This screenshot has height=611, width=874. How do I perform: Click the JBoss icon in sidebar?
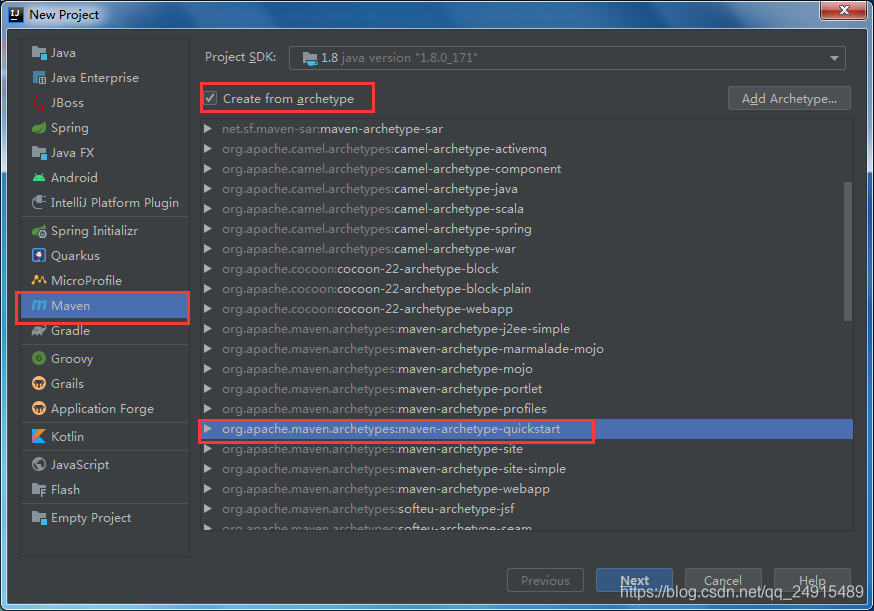click(39, 103)
